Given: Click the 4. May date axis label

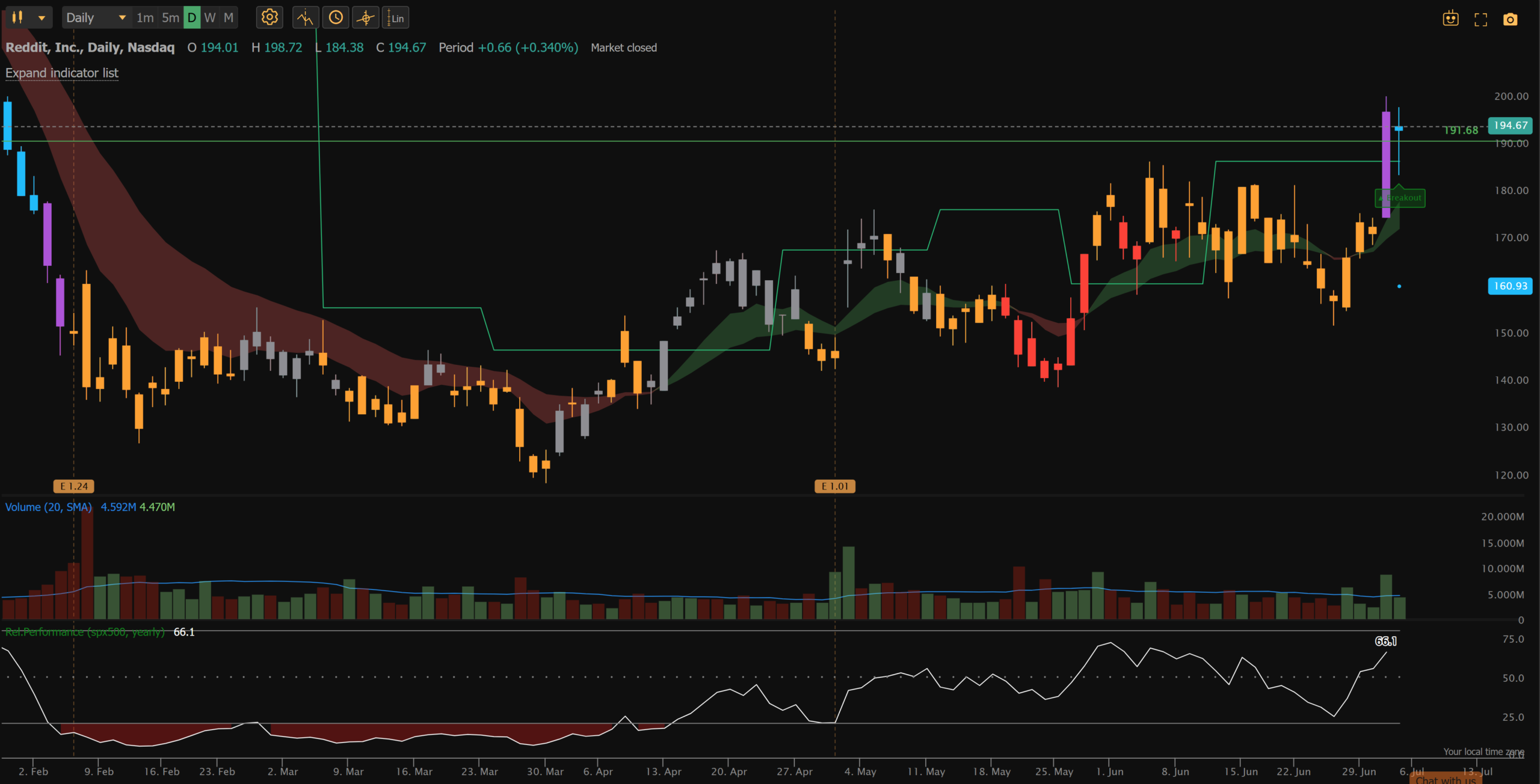Looking at the screenshot, I should [860, 771].
